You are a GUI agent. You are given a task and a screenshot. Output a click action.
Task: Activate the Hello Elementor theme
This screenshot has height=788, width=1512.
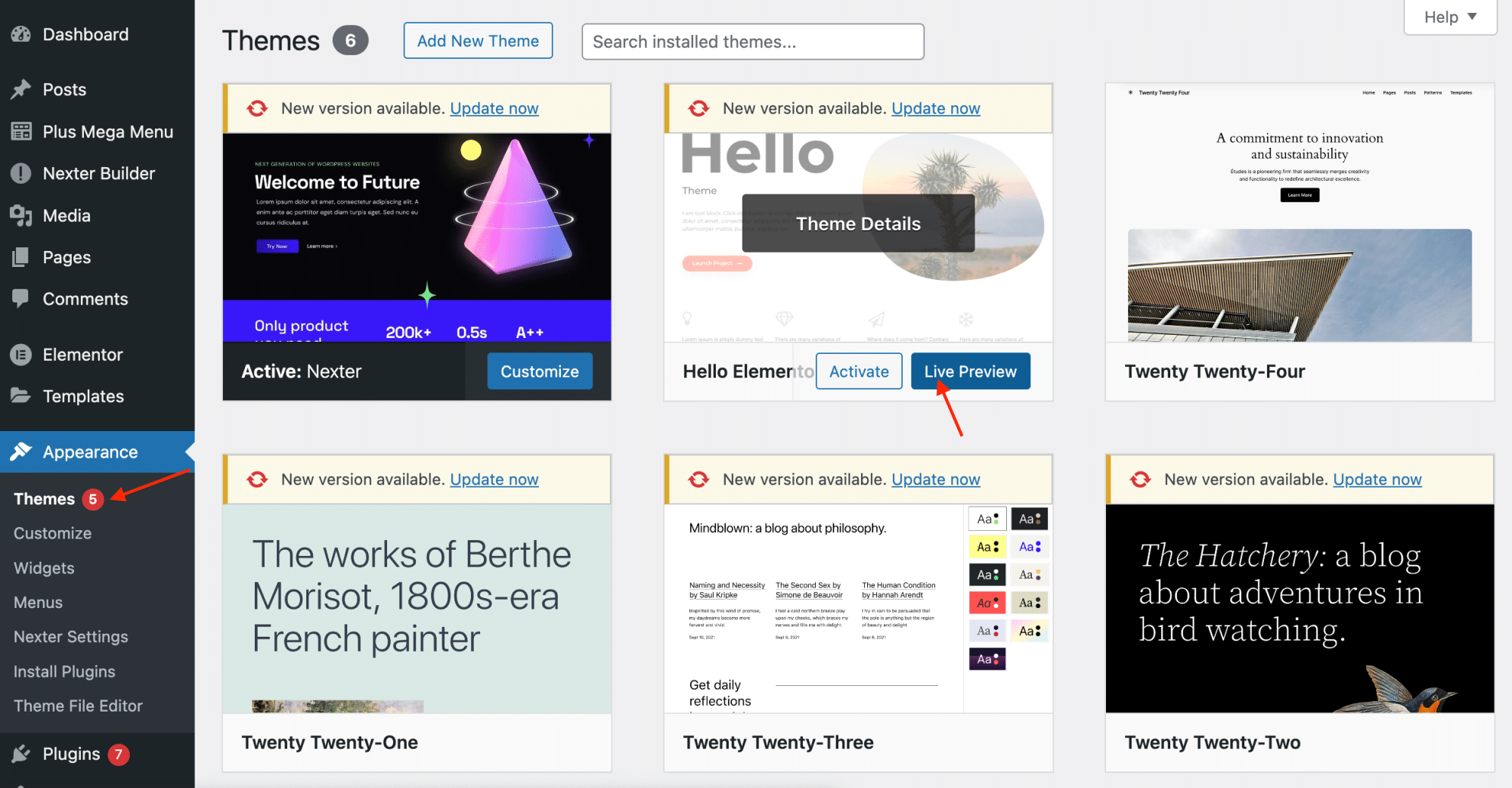[x=858, y=371]
